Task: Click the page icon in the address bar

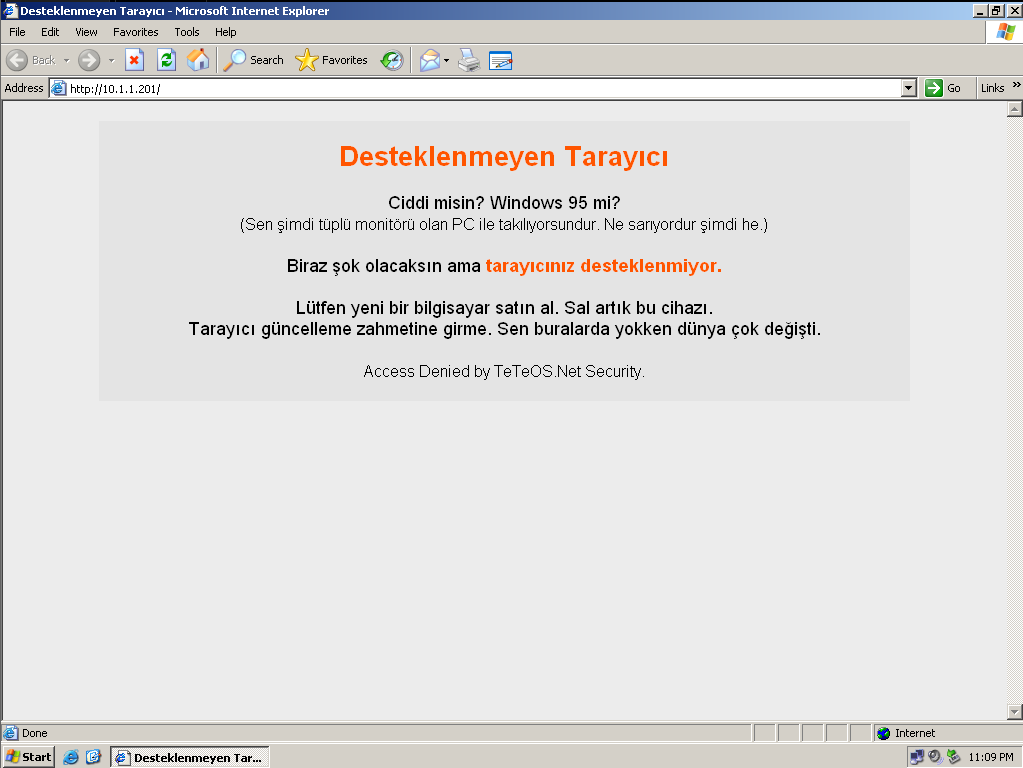Action: coord(59,88)
